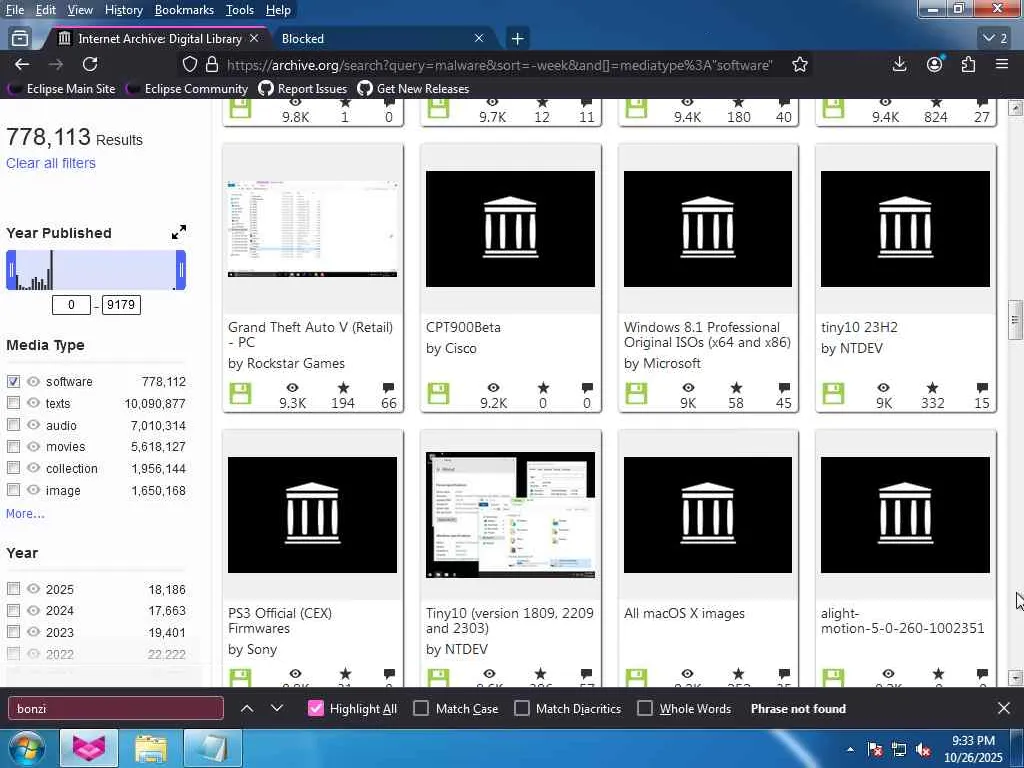This screenshot has height=768, width=1024.
Task: Click the software floppy icon on Grand Theft Auto V card
Action: (240, 394)
